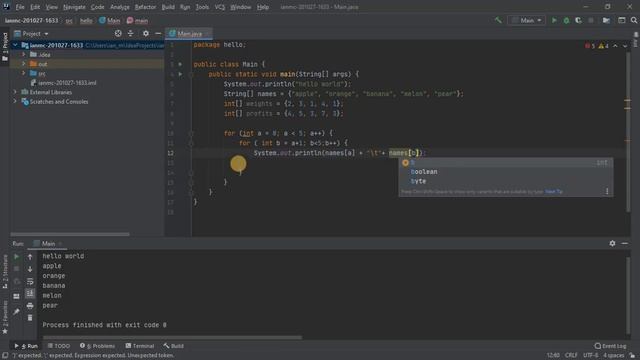Click Project panel horizontal scrollbar

point(70,234)
